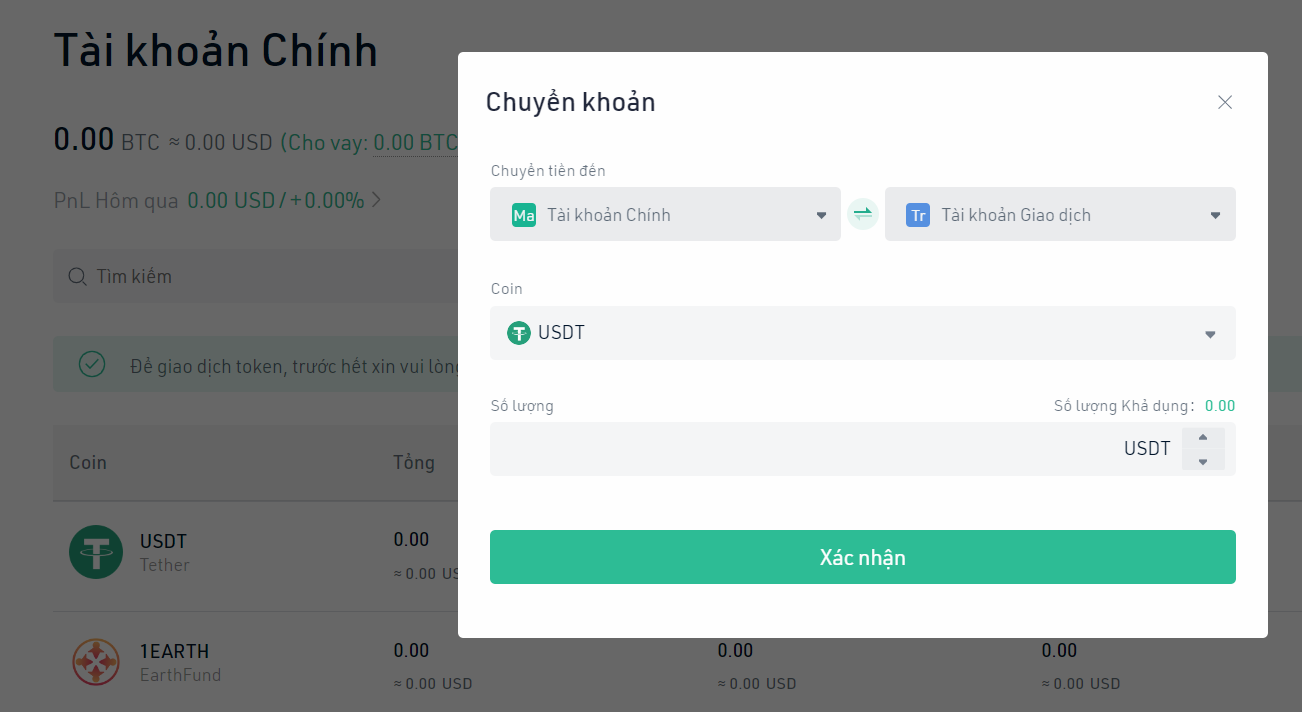
Task: Open the Tài khoản Giao dịch dropdown
Action: point(1060,214)
